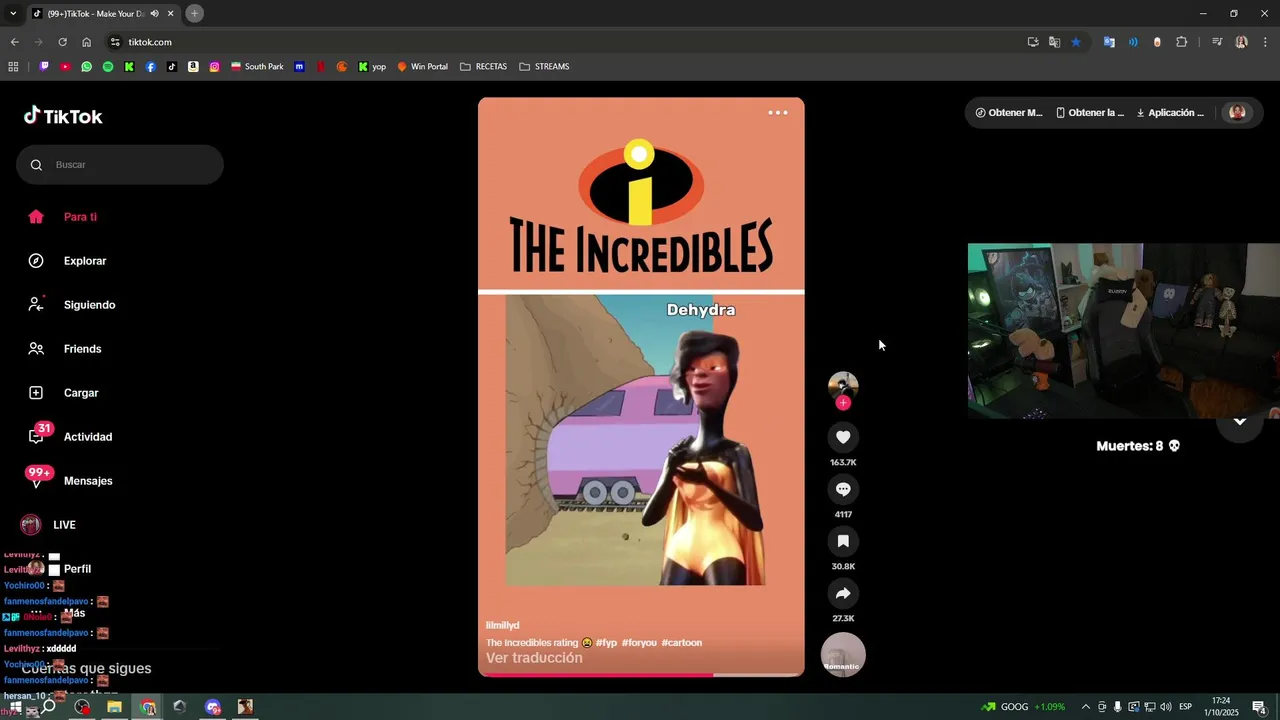
Task: Reload the page
Action: 62,42
